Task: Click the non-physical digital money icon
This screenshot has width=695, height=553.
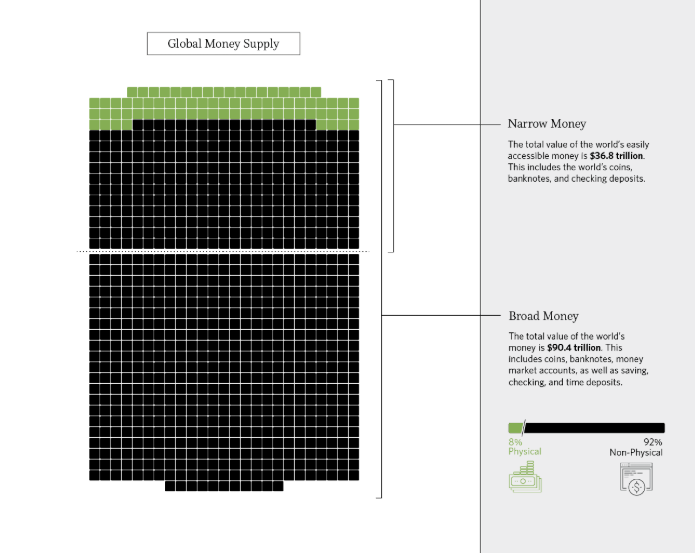Action: point(636,479)
